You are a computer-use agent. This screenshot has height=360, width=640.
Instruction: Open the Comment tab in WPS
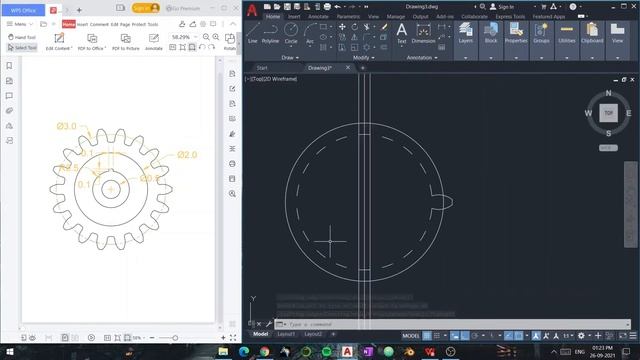(x=99, y=24)
